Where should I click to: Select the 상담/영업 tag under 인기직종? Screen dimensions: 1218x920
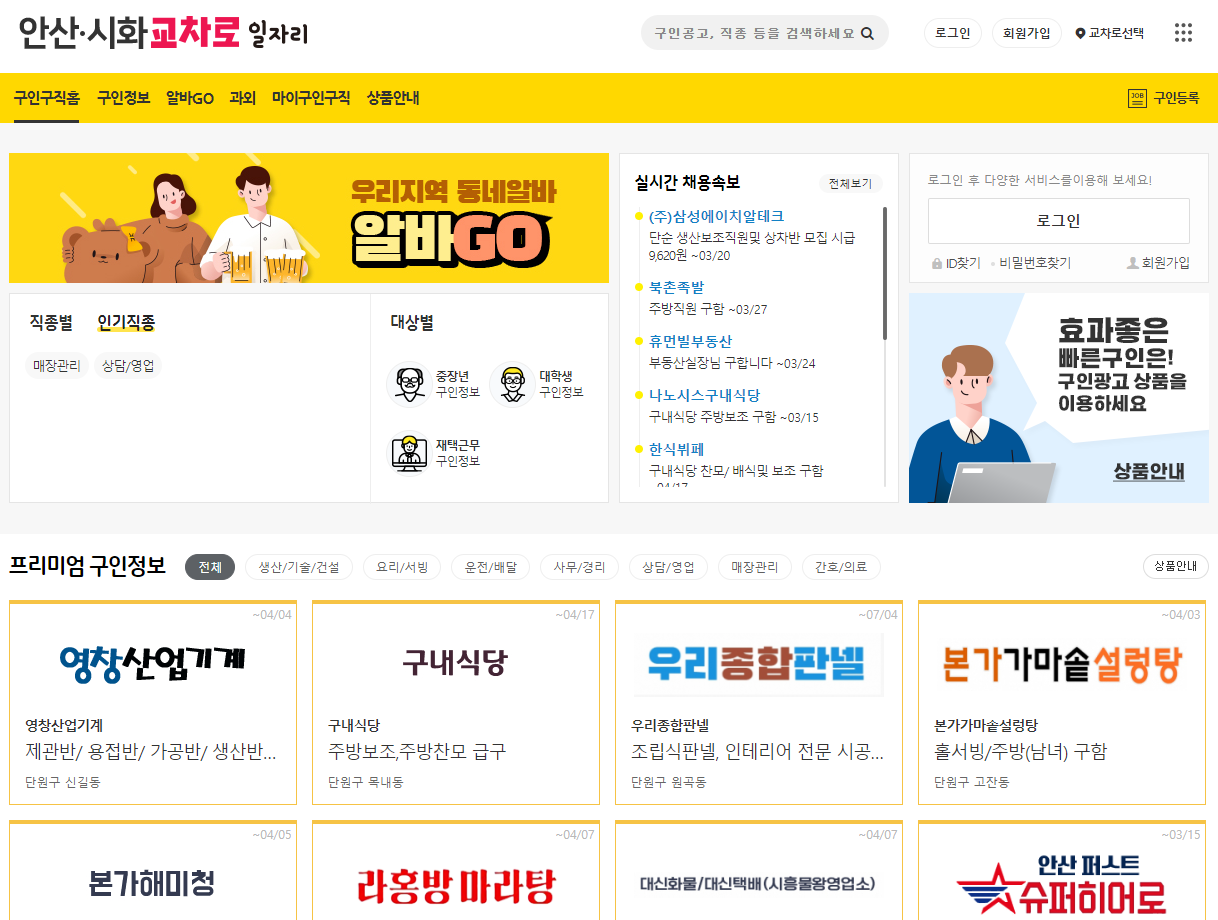[128, 366]
